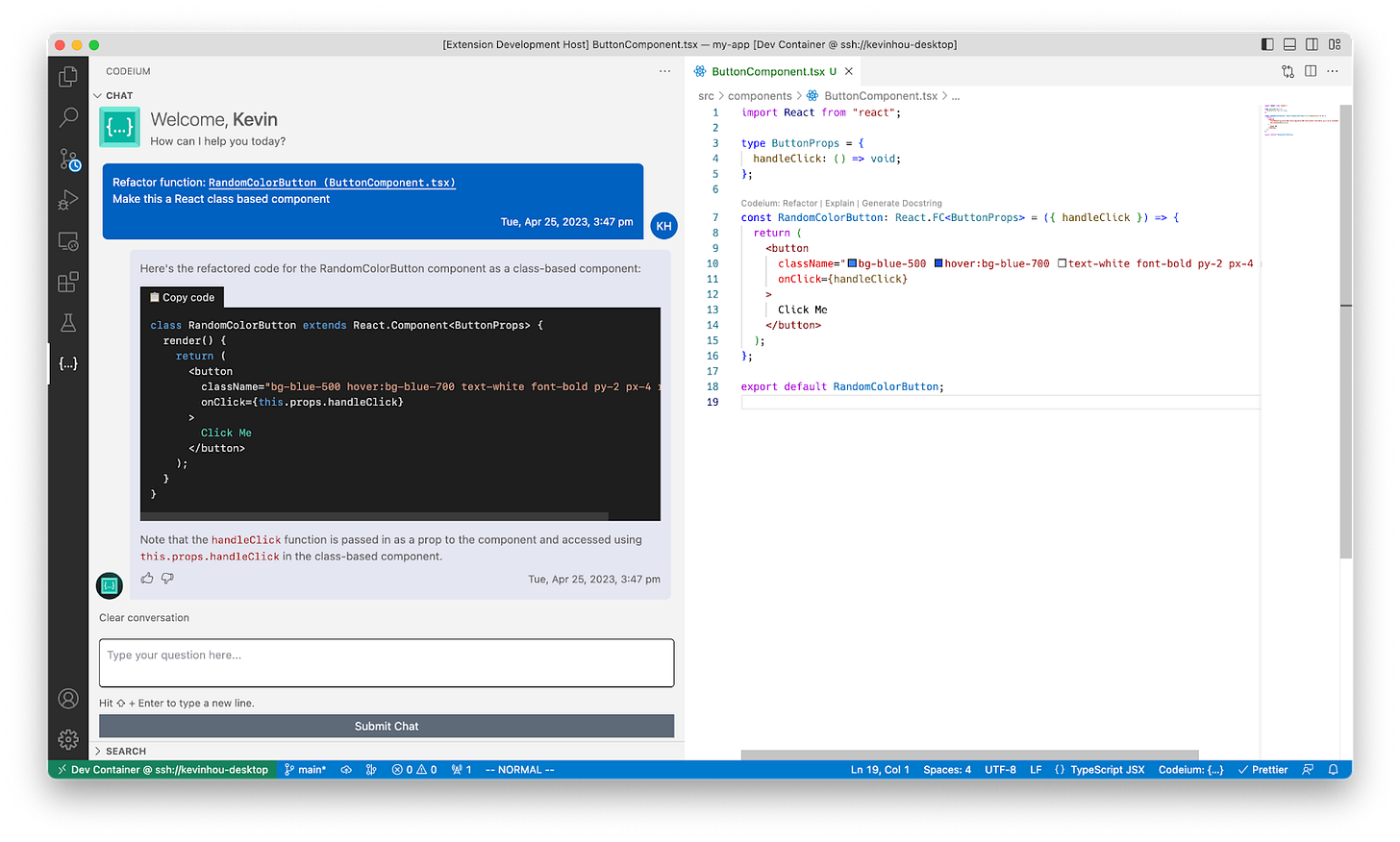Open Spaces: 4 indentation selector

[947, 770]
